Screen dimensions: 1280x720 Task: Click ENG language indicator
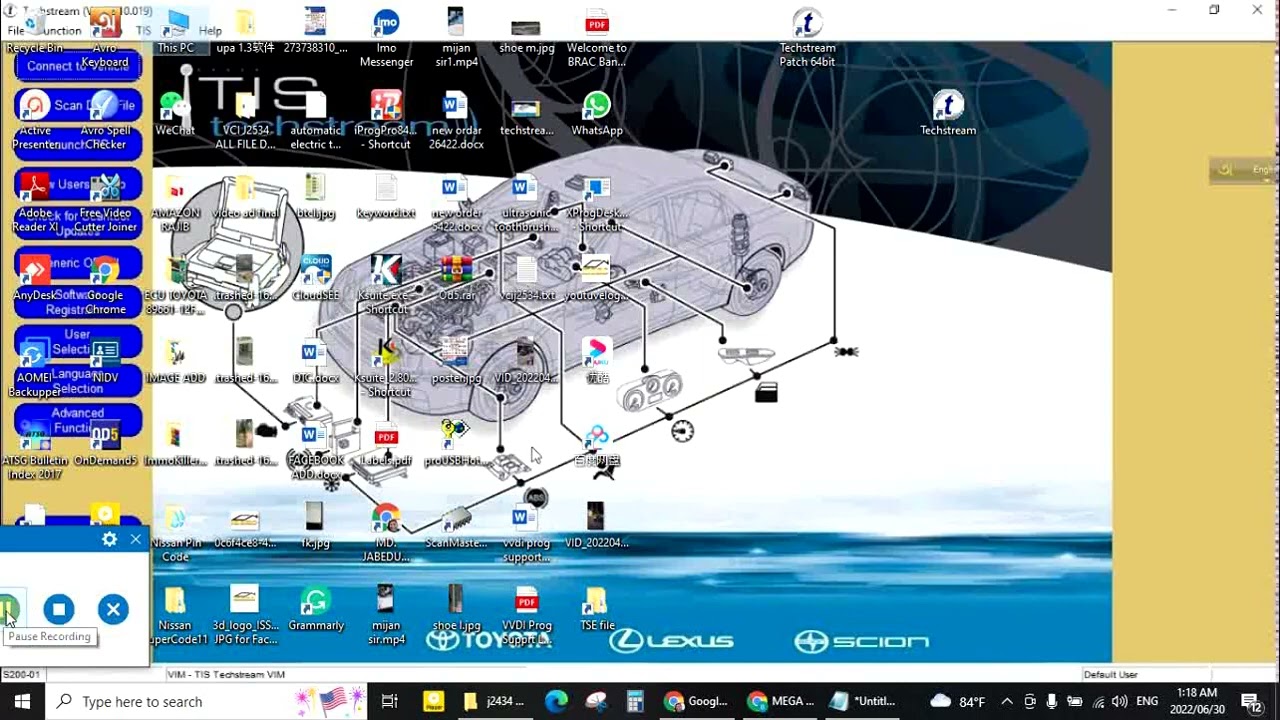(x=1147, y=701)
